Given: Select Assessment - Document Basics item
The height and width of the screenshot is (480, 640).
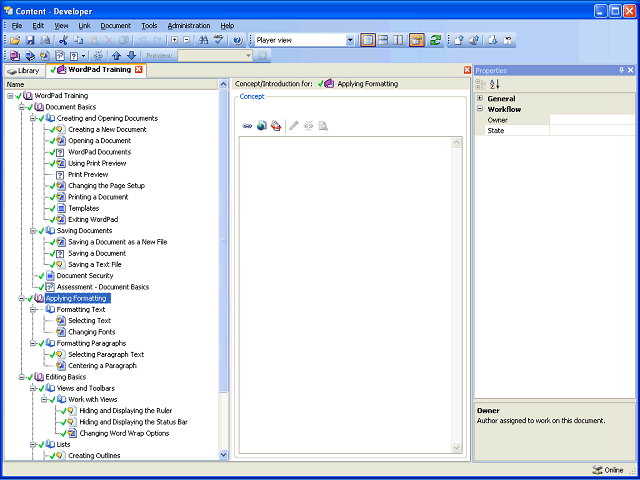Looking at the screenshot, I should coord(103,287).
